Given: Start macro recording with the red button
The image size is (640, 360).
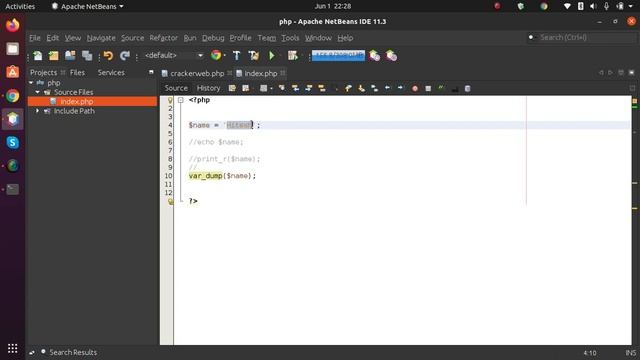Looking at the screenshot, I should 415,89.
